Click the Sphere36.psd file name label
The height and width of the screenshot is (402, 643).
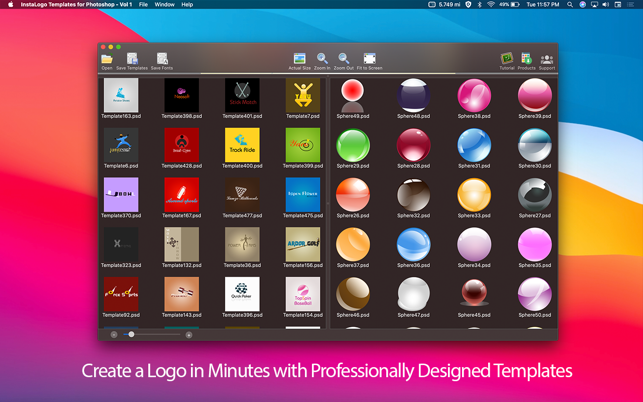click(x=413, y=265)
